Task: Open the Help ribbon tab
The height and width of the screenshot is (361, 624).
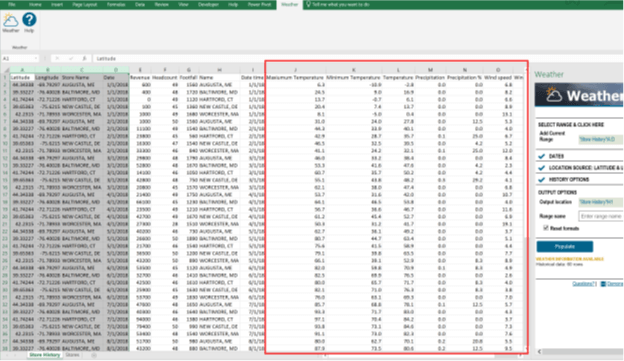Action: click(233, 4)
